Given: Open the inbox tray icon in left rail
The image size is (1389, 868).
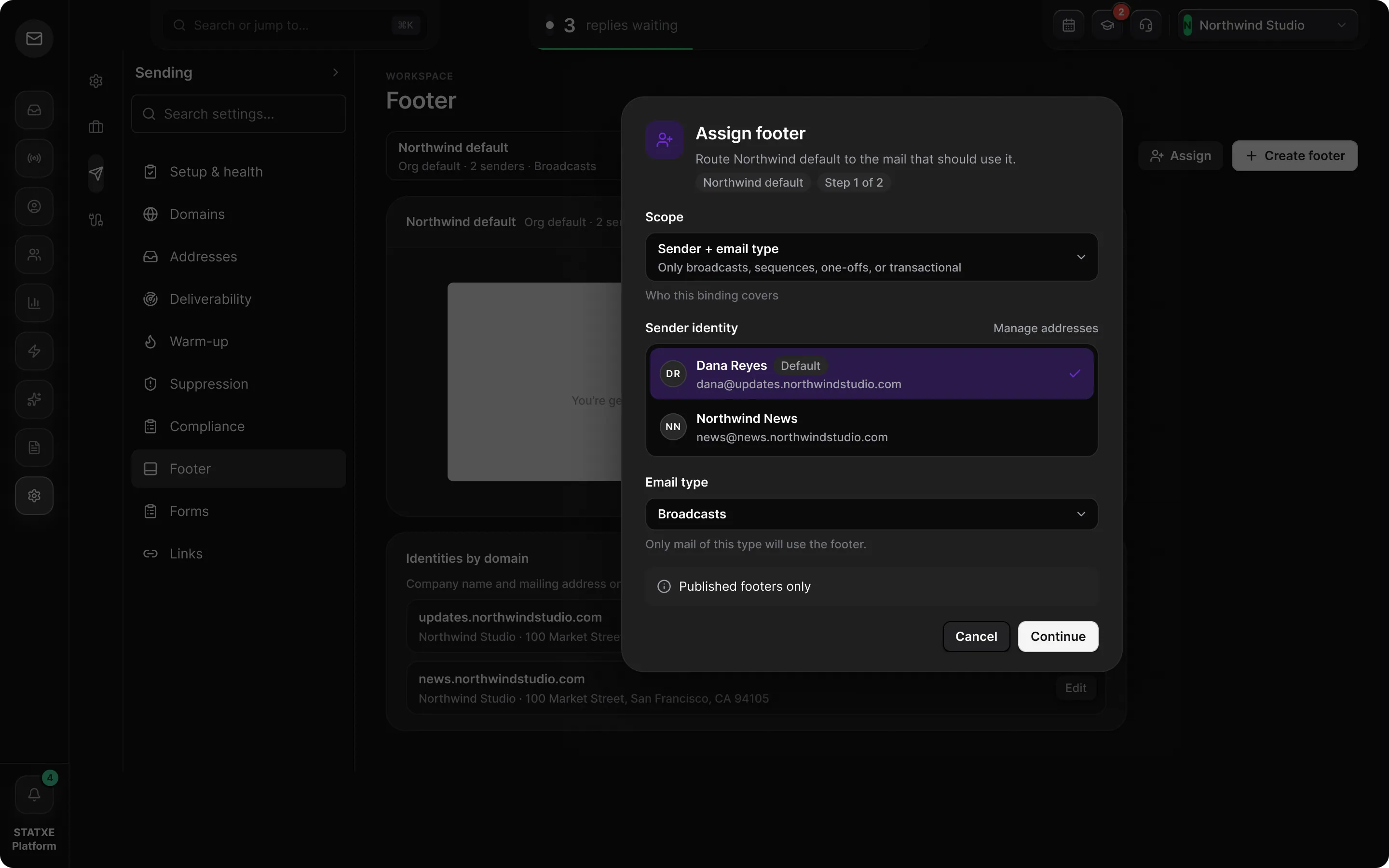Looking at the screenshot, I should (34, 109).
